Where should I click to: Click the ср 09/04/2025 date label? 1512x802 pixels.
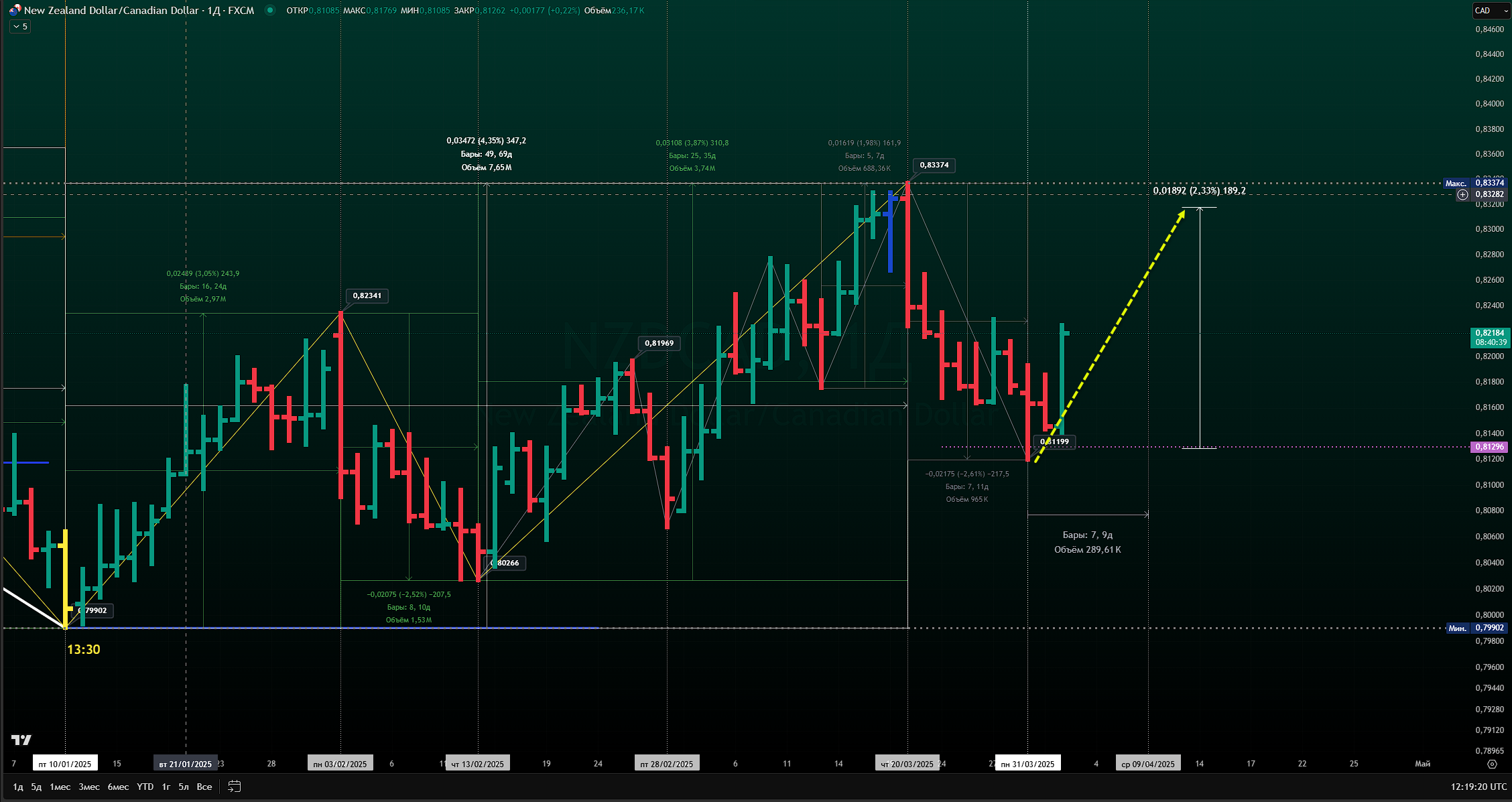click(1148, 764)
